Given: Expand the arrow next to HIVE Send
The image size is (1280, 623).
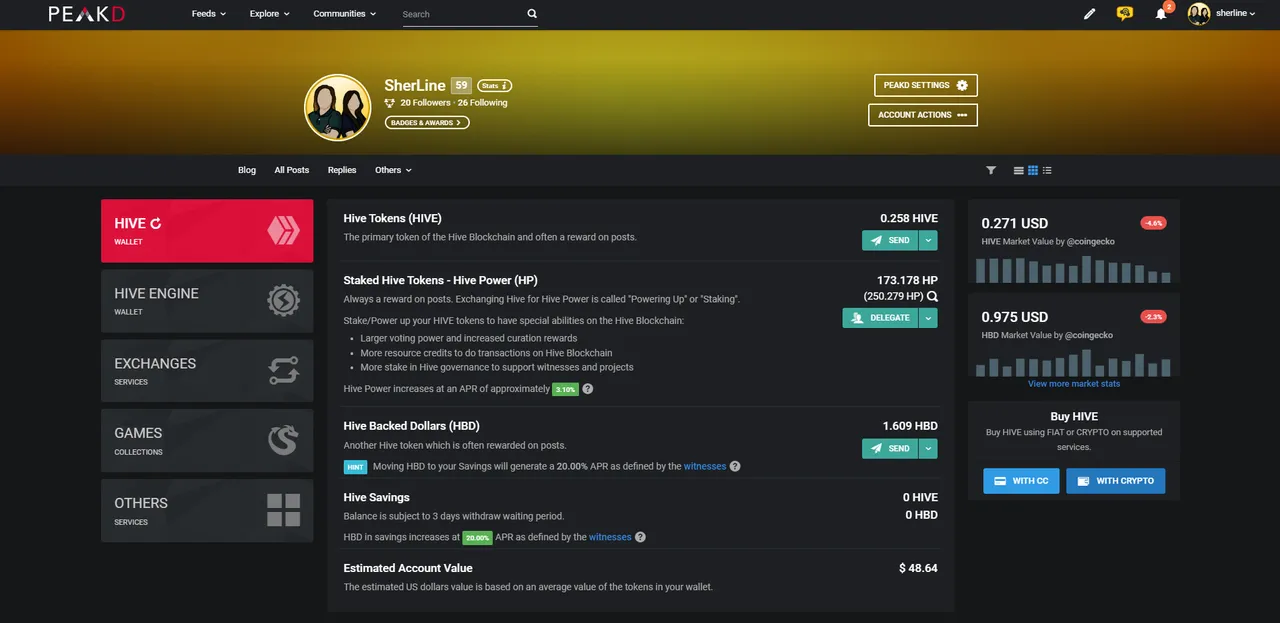Looking at the screenshot, I should tap(928, 240).
